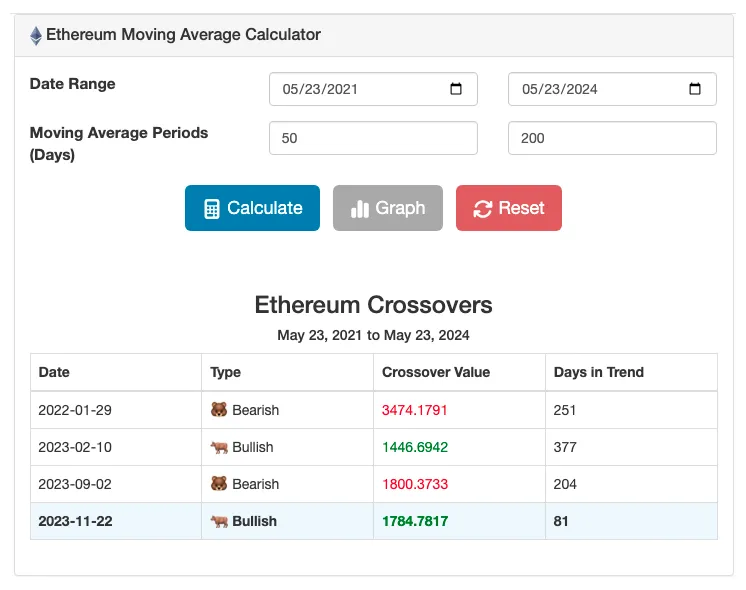Click crossover value 3474.1791

tap(414, 410)
